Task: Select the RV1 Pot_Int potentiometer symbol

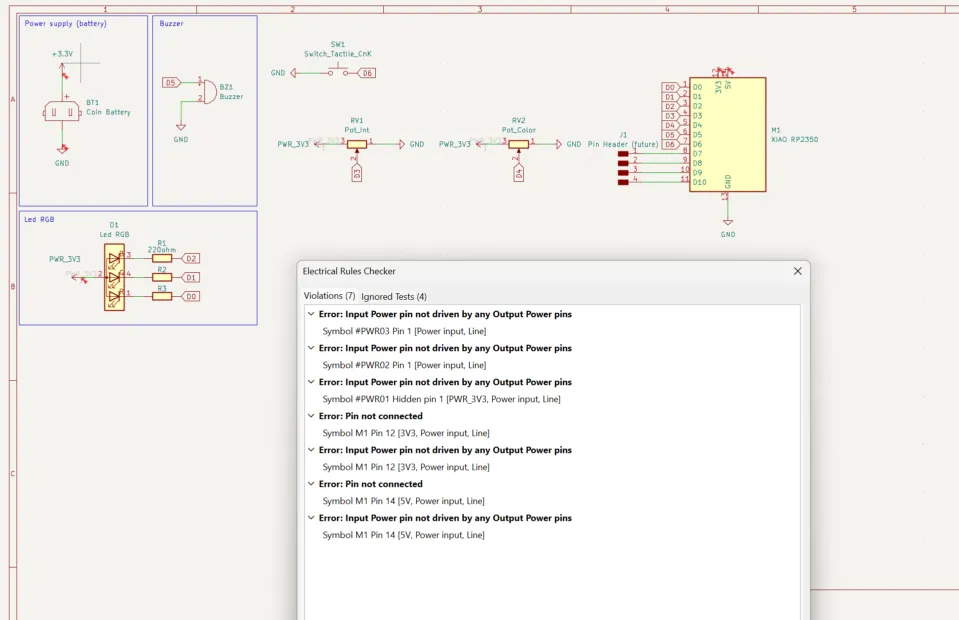Action: click(357, 144)
